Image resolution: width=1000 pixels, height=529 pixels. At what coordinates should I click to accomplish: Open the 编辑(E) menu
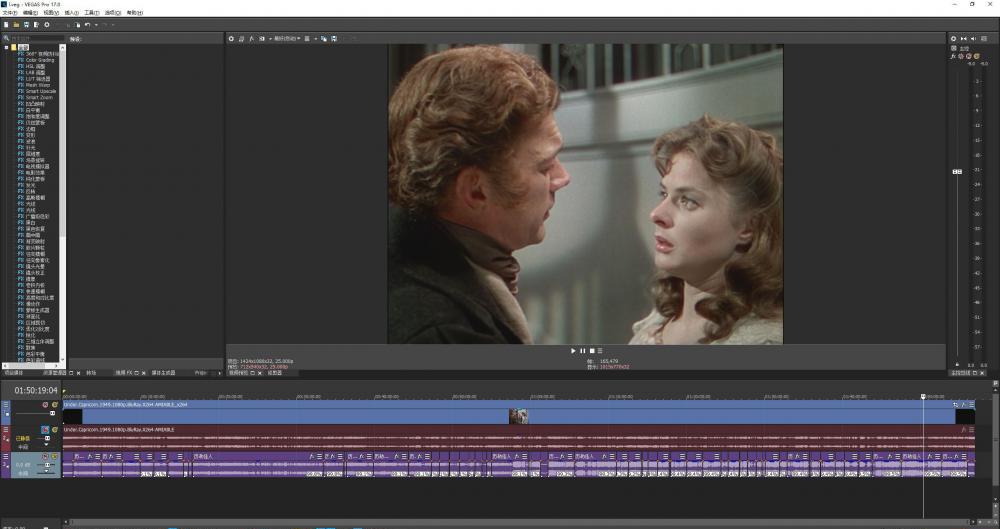click(x=30, y=13)
